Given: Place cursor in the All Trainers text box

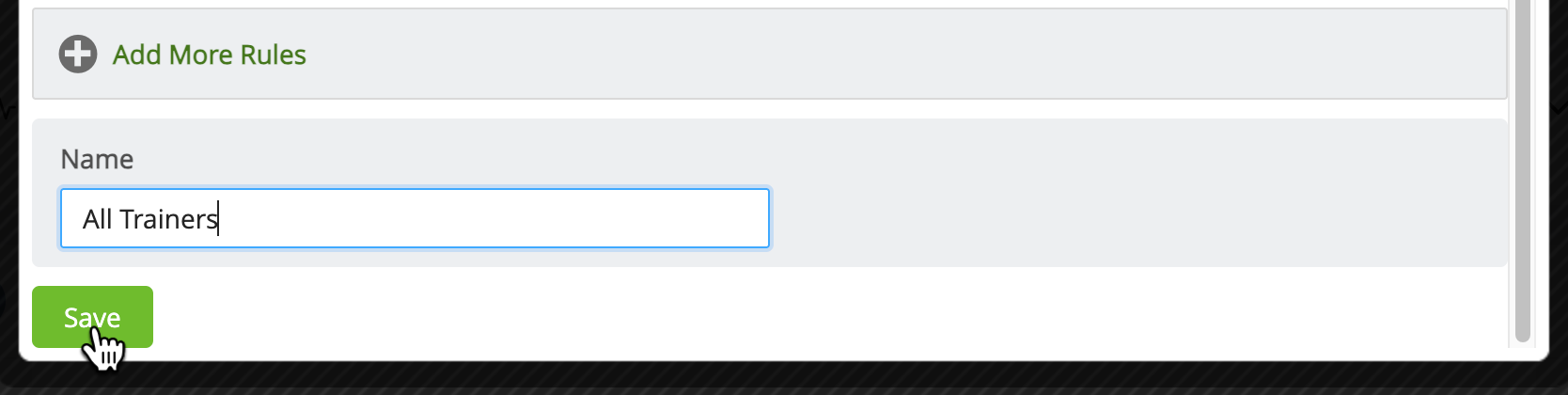Looking at the screenshot, I should click(415, 218).
